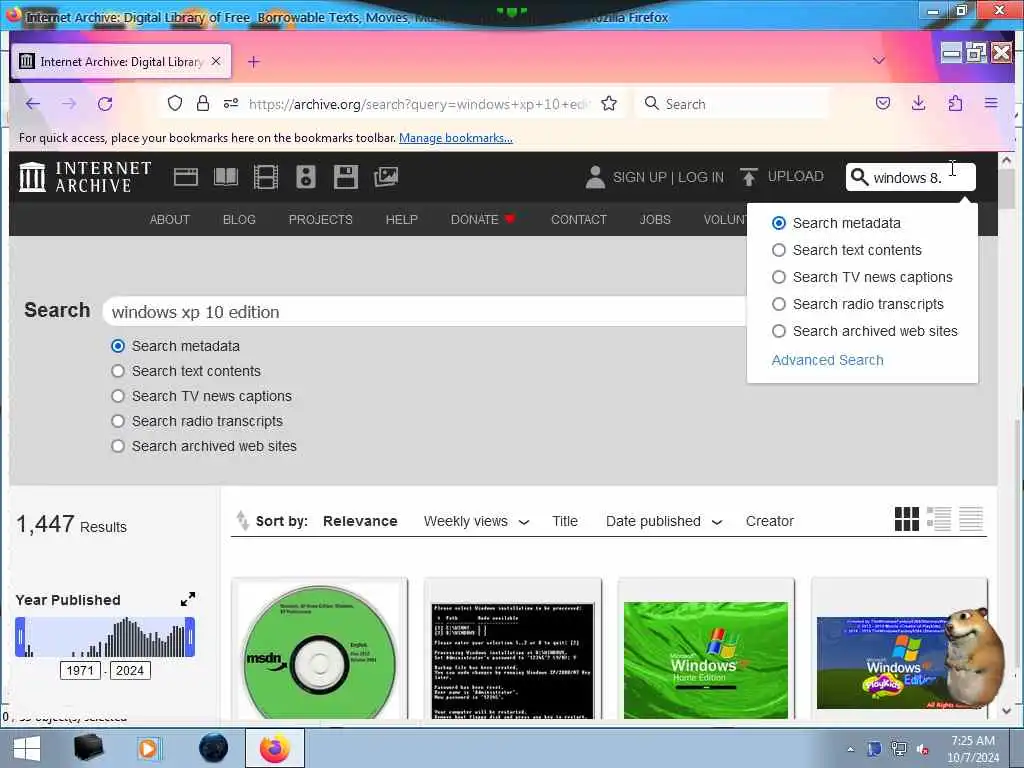
Task: Open the Firefox hamburger menu
Action: (x=991, y=103)
